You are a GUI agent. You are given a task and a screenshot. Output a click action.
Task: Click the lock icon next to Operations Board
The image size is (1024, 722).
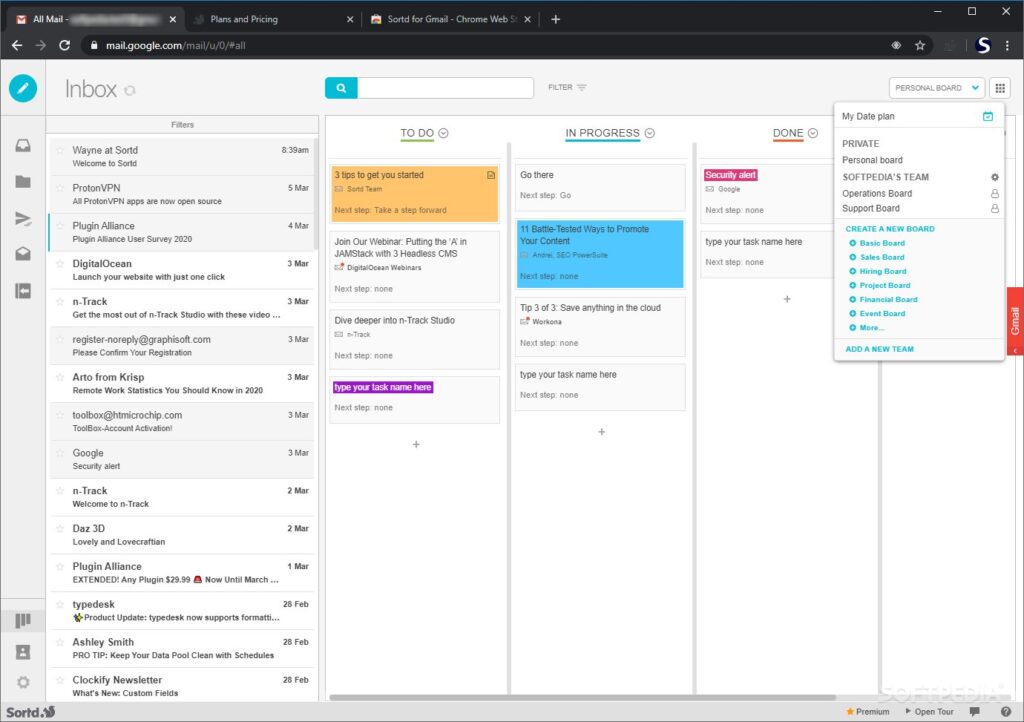(x=995, y=193)
